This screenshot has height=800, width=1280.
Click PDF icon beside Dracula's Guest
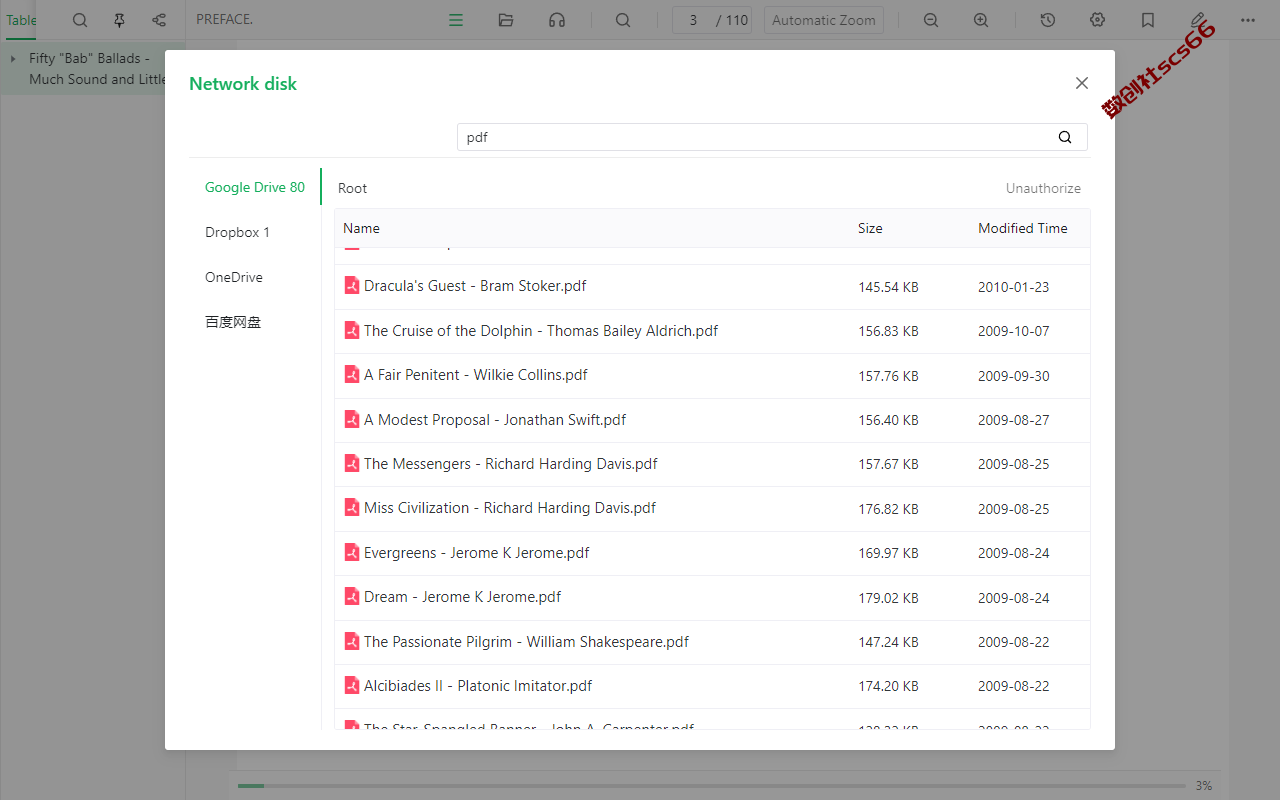[351, 286]
